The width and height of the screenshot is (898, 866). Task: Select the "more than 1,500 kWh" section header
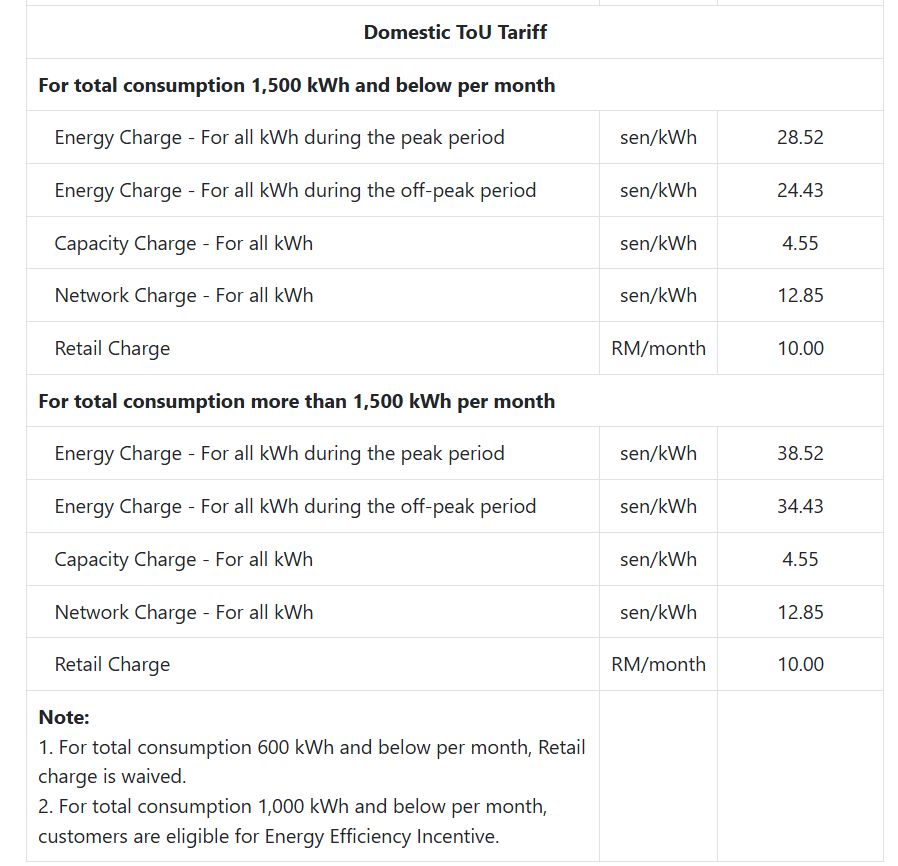click(x=296, y=401)
